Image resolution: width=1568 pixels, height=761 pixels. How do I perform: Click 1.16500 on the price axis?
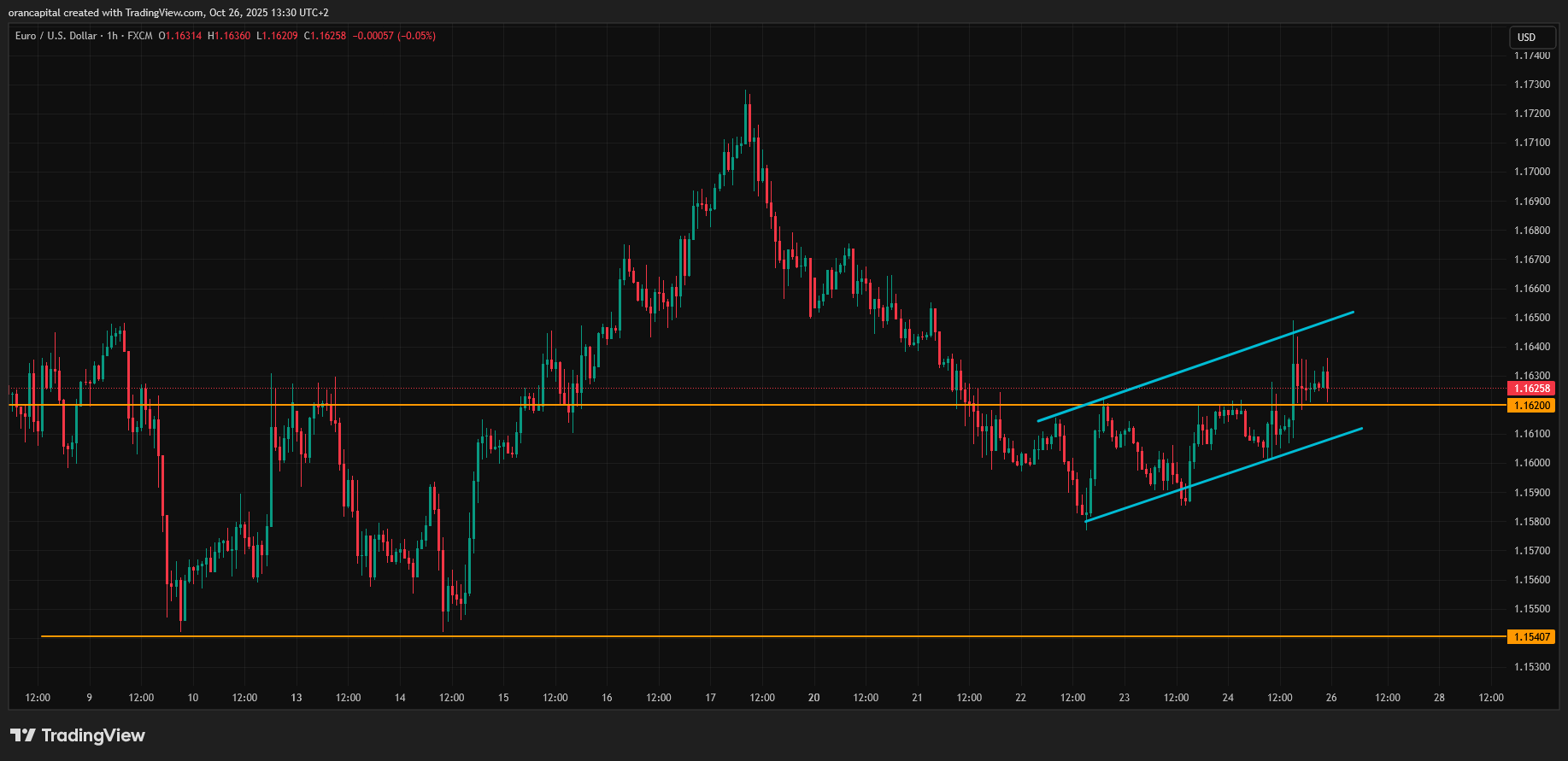tap(1532, 318)
